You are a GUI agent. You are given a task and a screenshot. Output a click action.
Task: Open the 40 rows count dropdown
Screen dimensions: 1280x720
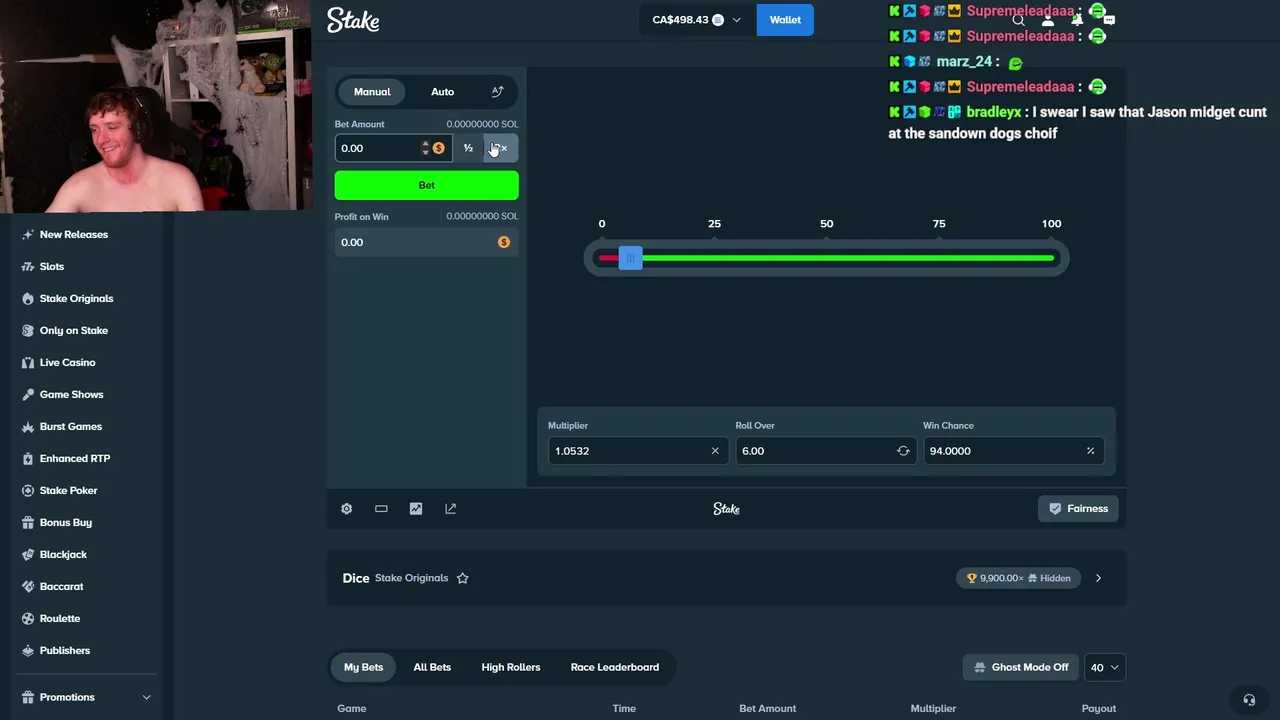click(x=1105, y=667)
